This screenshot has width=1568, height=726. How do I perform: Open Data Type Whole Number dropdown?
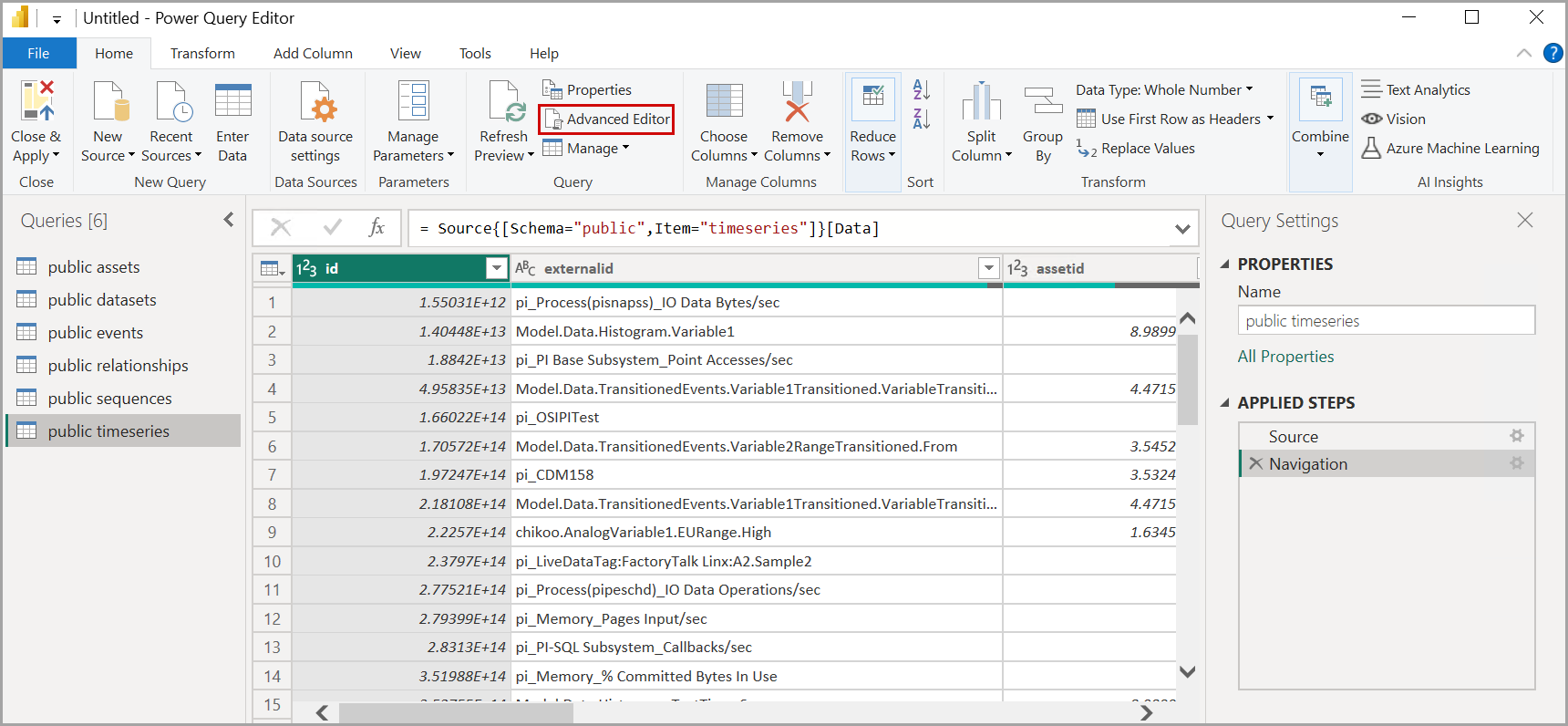(x=1164, y=89)
